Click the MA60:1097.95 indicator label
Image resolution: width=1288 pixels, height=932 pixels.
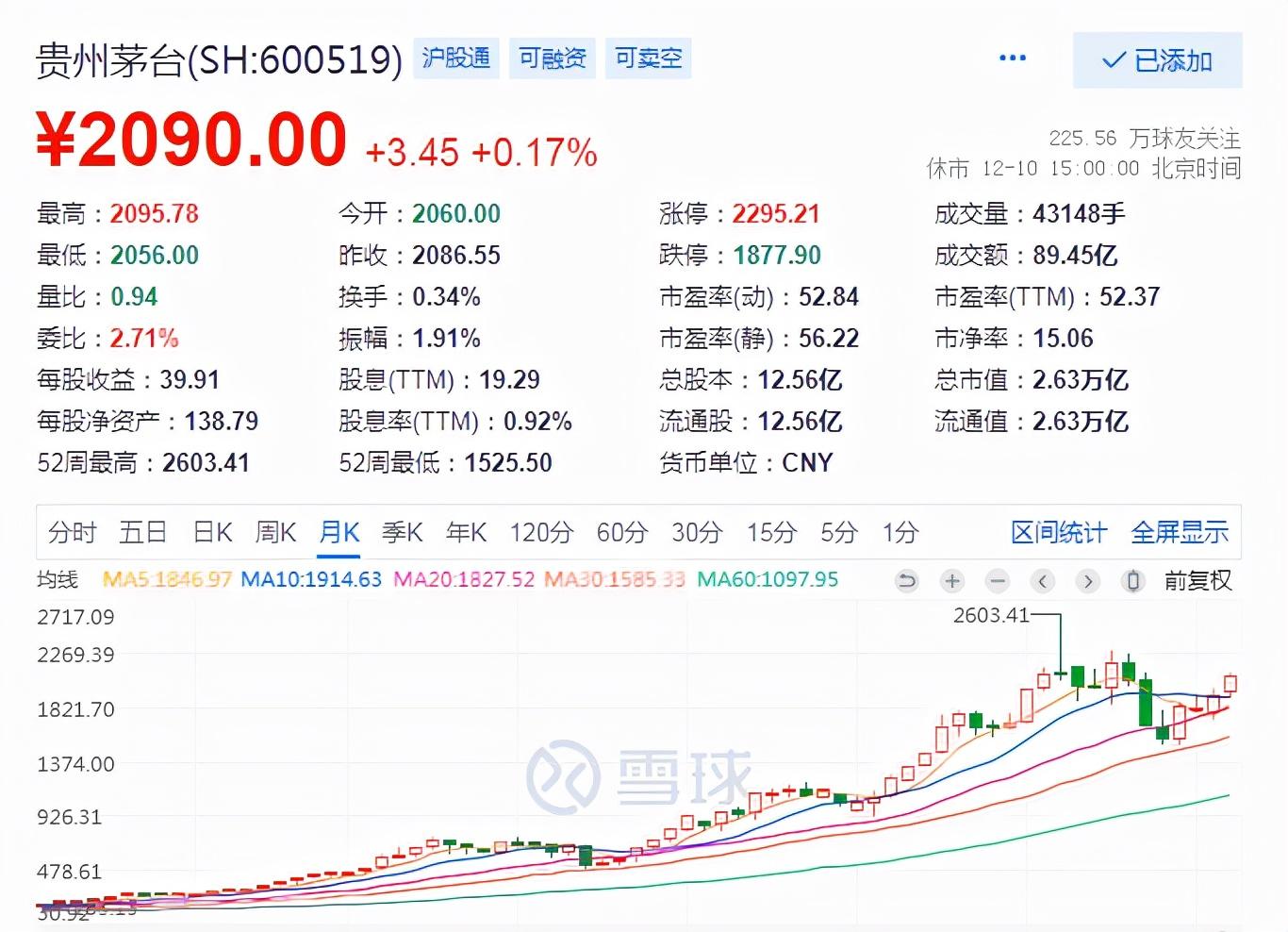[x=768, y=579]
